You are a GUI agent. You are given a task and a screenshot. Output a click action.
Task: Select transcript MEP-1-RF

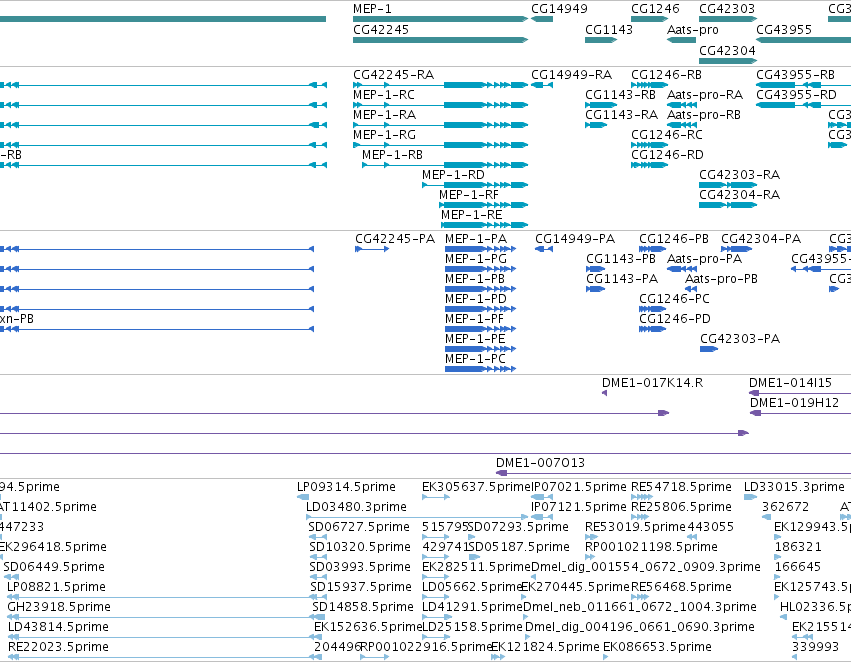484,205
